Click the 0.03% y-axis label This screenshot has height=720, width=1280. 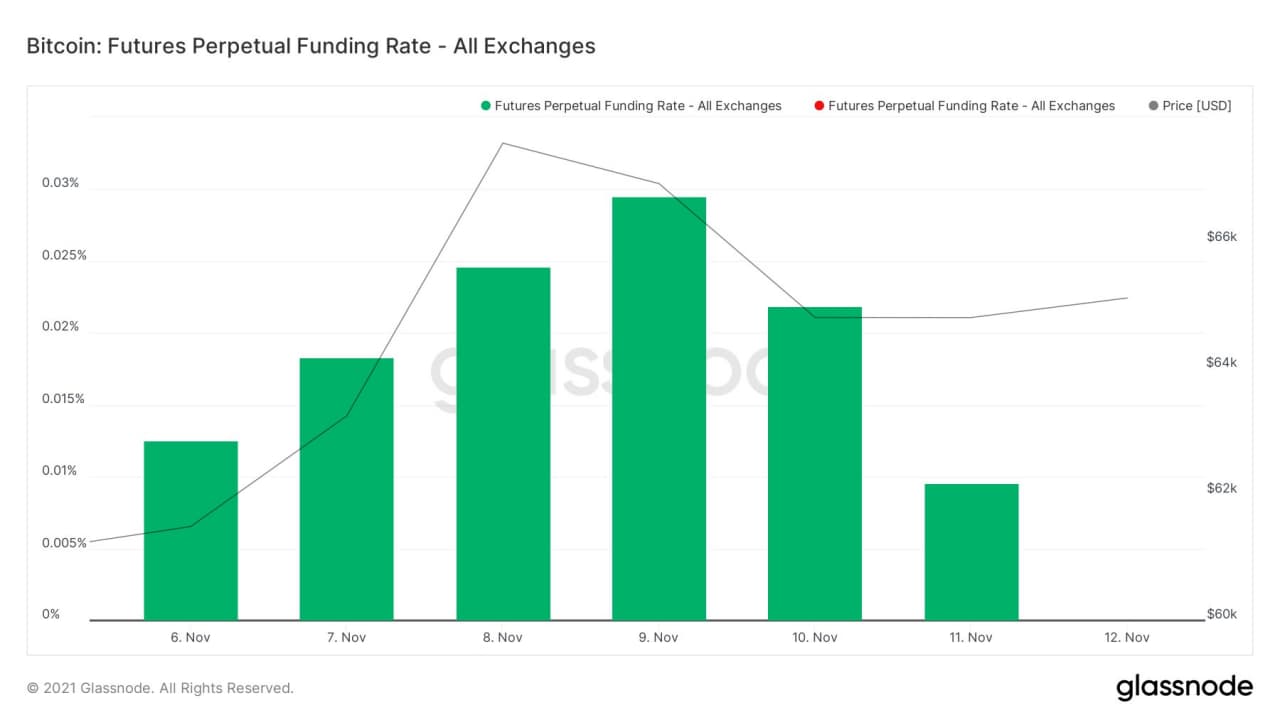59,183
